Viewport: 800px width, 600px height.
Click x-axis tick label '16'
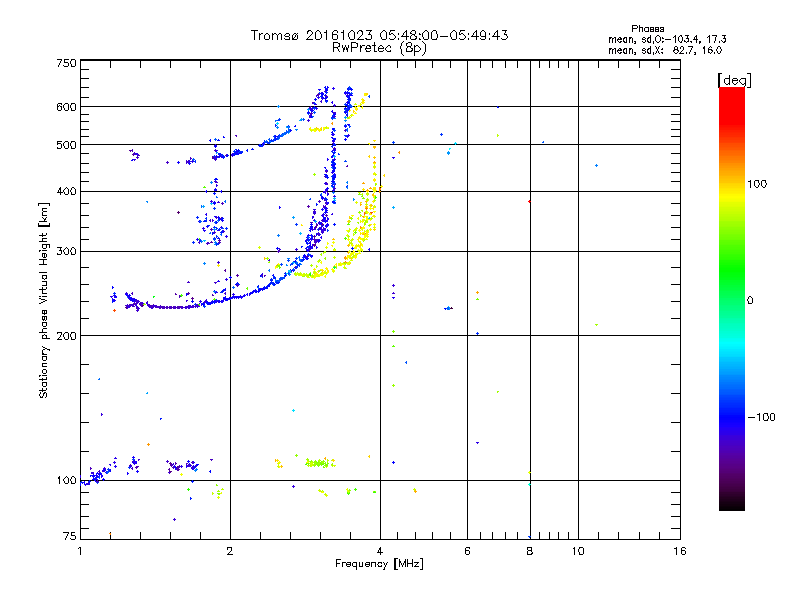click(680, 551)
